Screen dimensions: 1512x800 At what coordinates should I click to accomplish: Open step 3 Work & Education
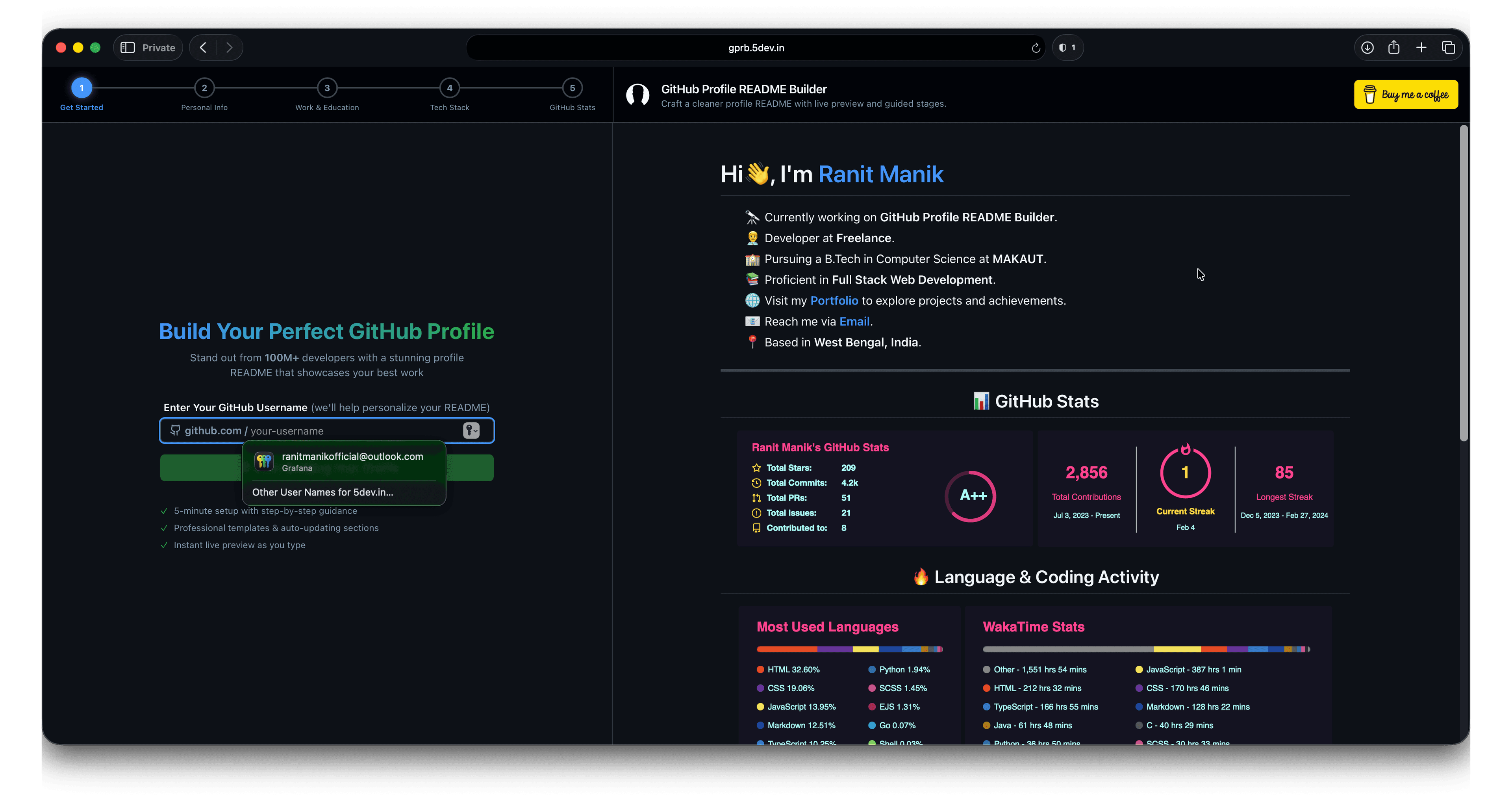tap(327, 88)
